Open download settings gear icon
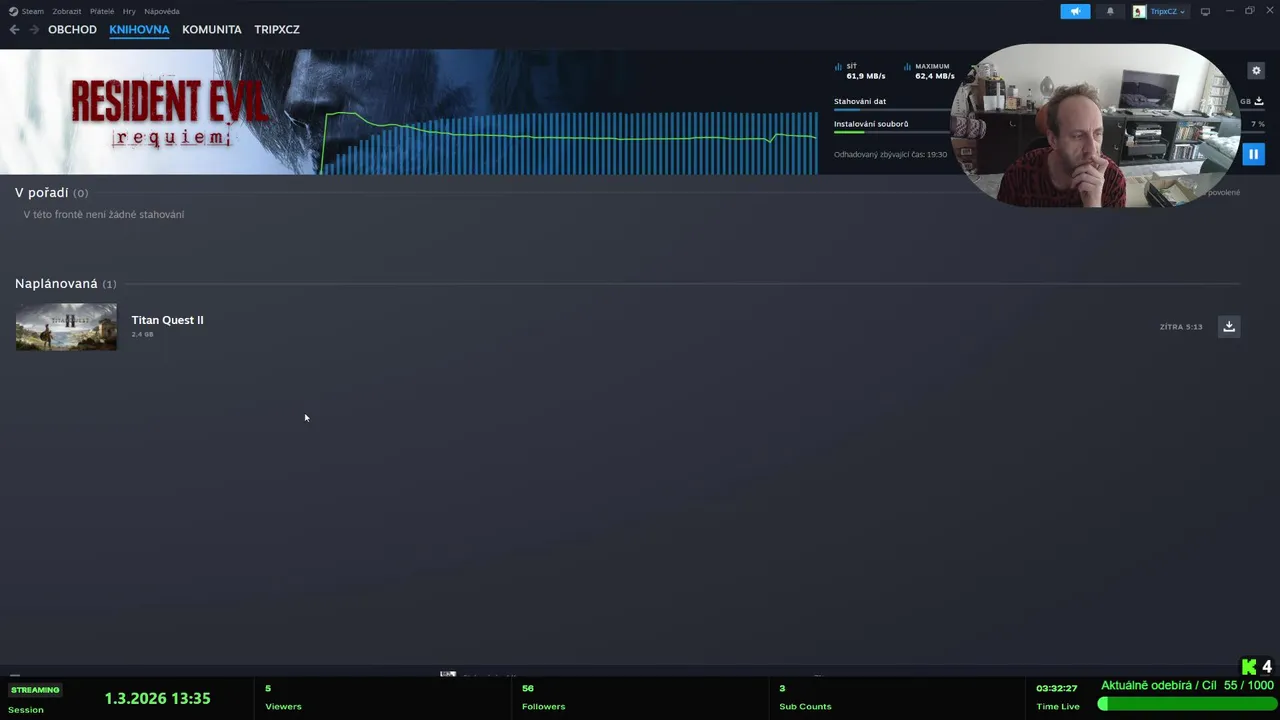Screen dimensions: 1280x720 [x=1256, y=71]
